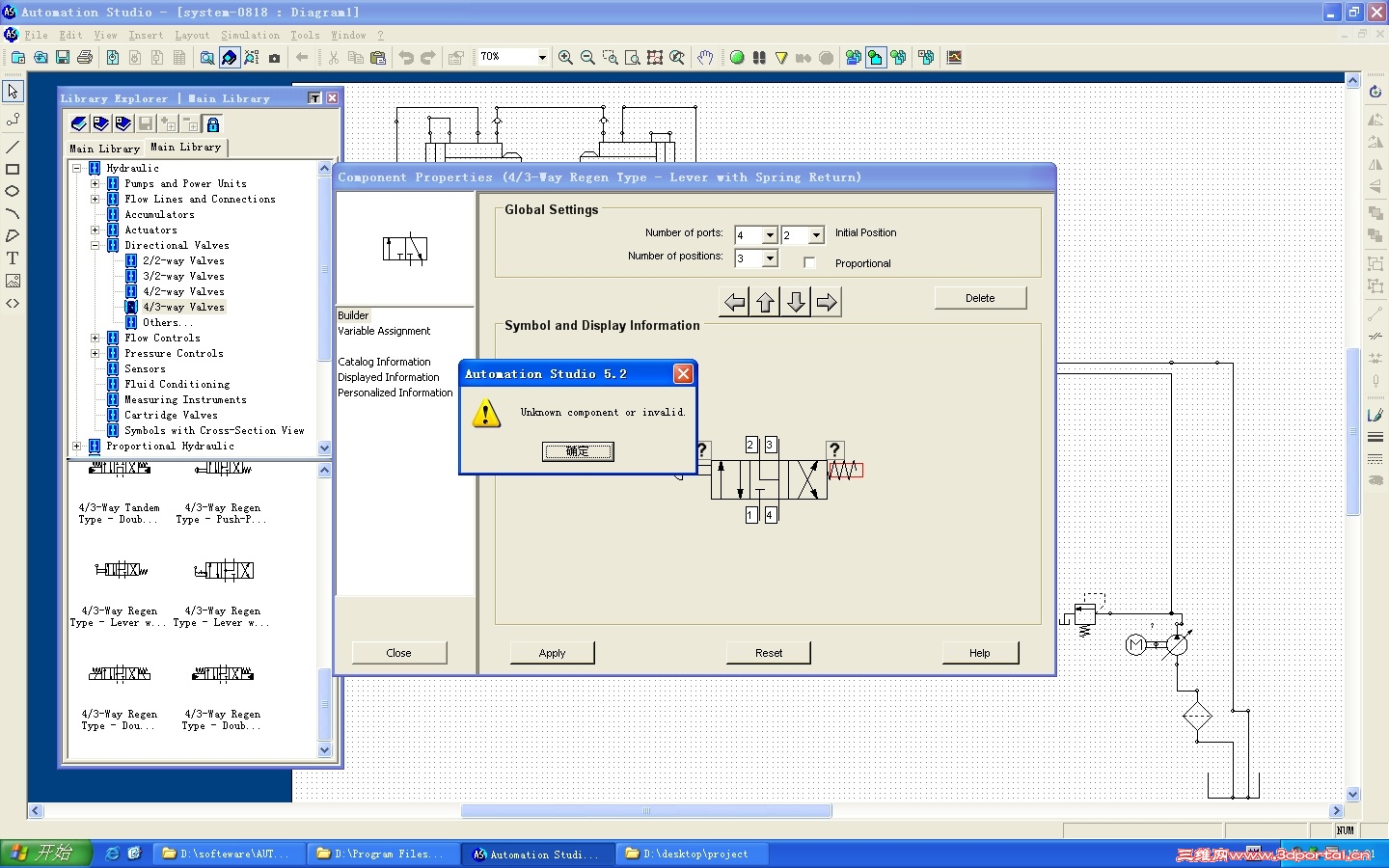Open the Number of ports dropdown
Image resolution: width=1389 pixels, height=868 pixels.
coord(770,235)
